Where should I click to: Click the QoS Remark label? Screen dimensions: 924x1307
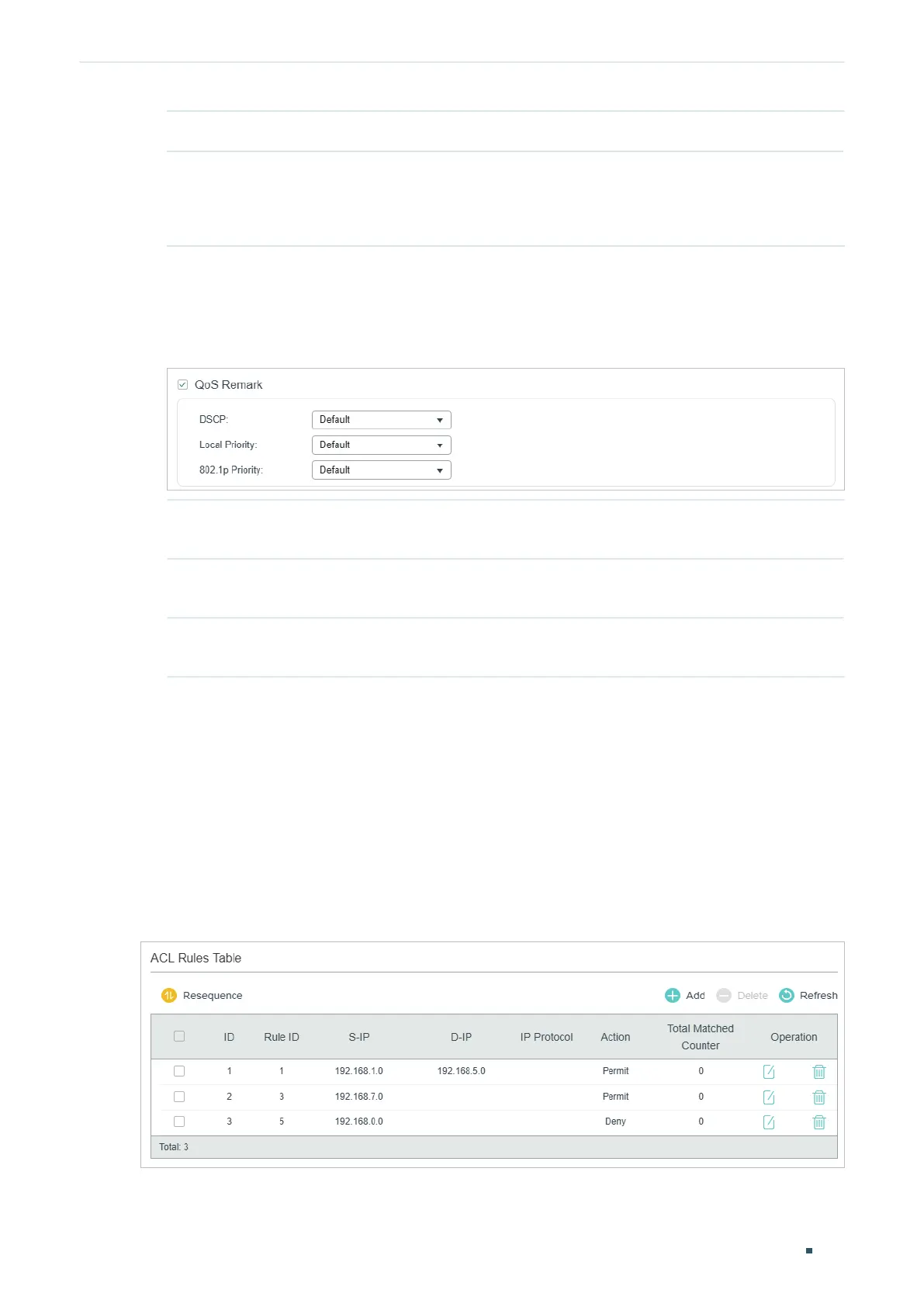click(x=228, y=385)
